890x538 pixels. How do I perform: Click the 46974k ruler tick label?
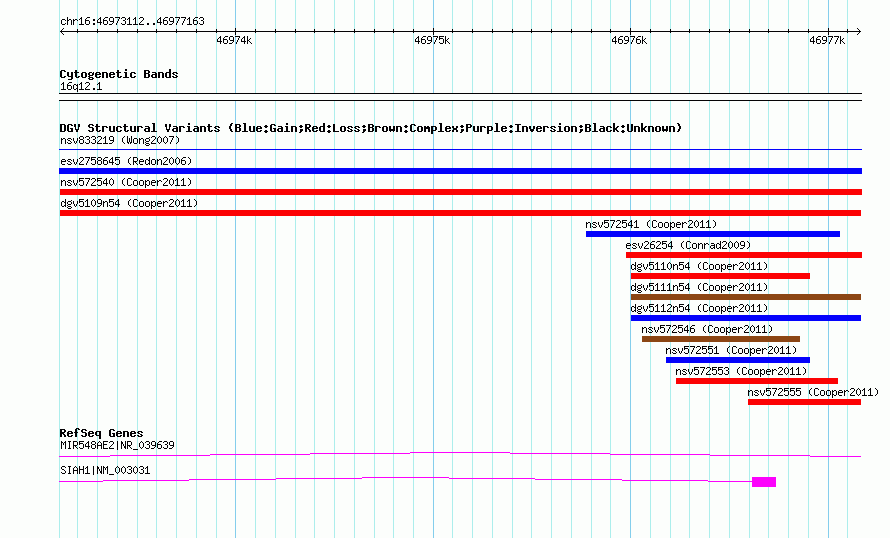click(234, 40)
